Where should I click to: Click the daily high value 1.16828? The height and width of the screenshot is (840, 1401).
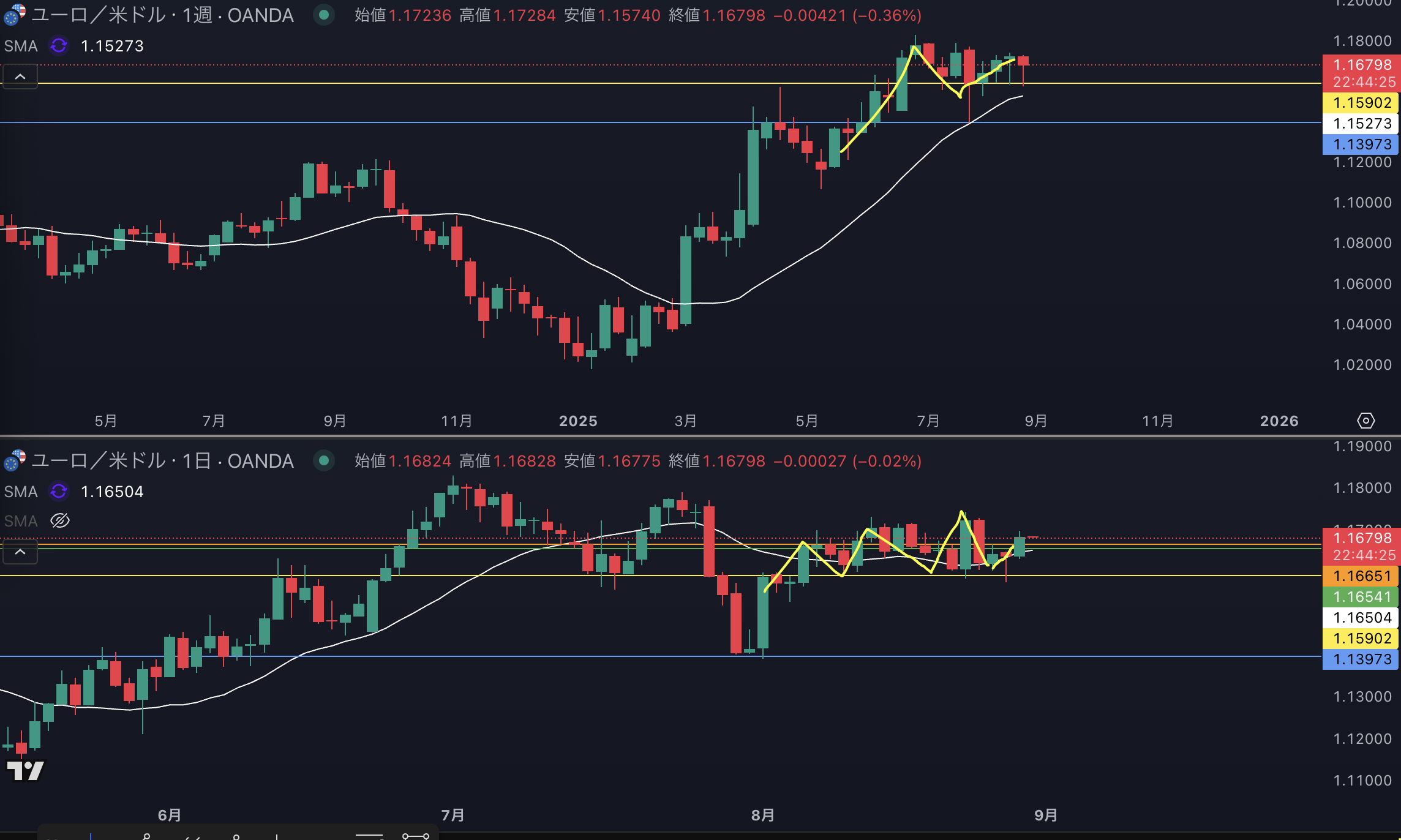pyautogui.click(x=525, y=461)
